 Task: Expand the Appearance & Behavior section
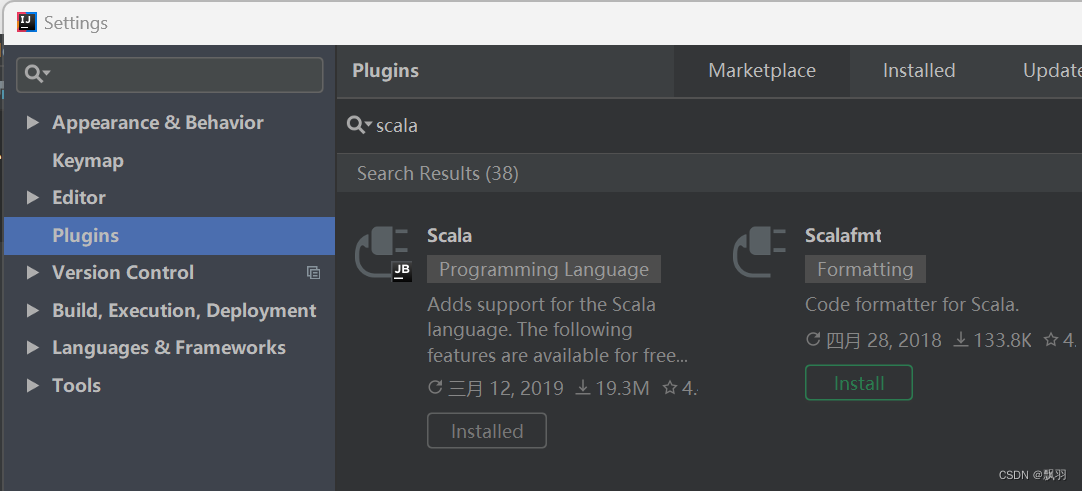click(32, 123)
